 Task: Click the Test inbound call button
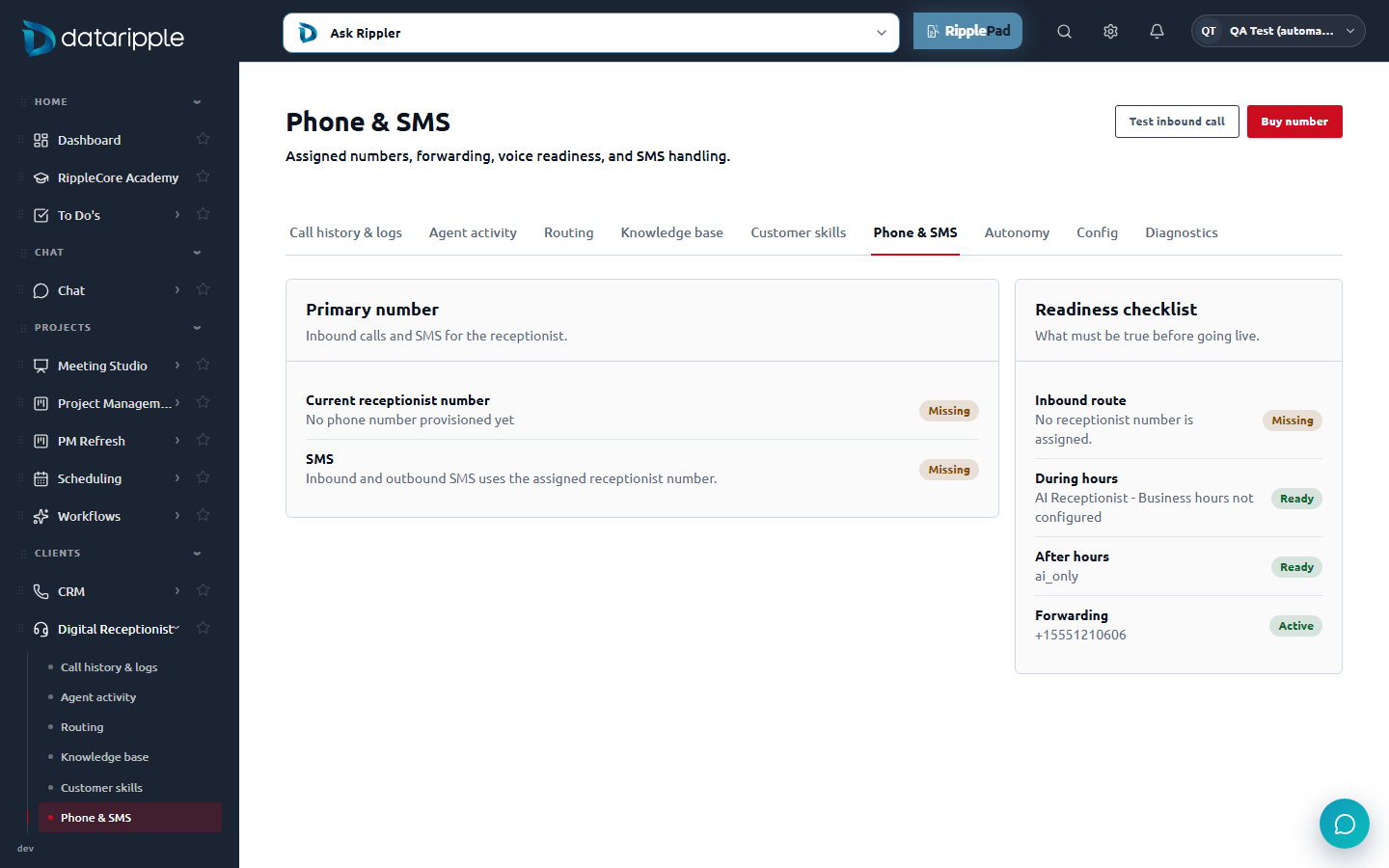tap(1177, 122)
